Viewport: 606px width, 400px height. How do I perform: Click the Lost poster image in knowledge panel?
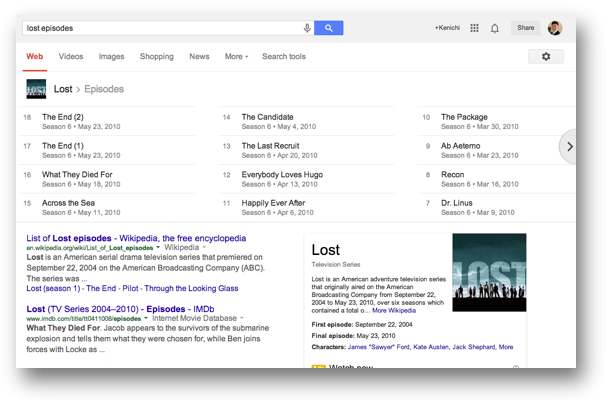pyautogui.click(x=489, y=272)
